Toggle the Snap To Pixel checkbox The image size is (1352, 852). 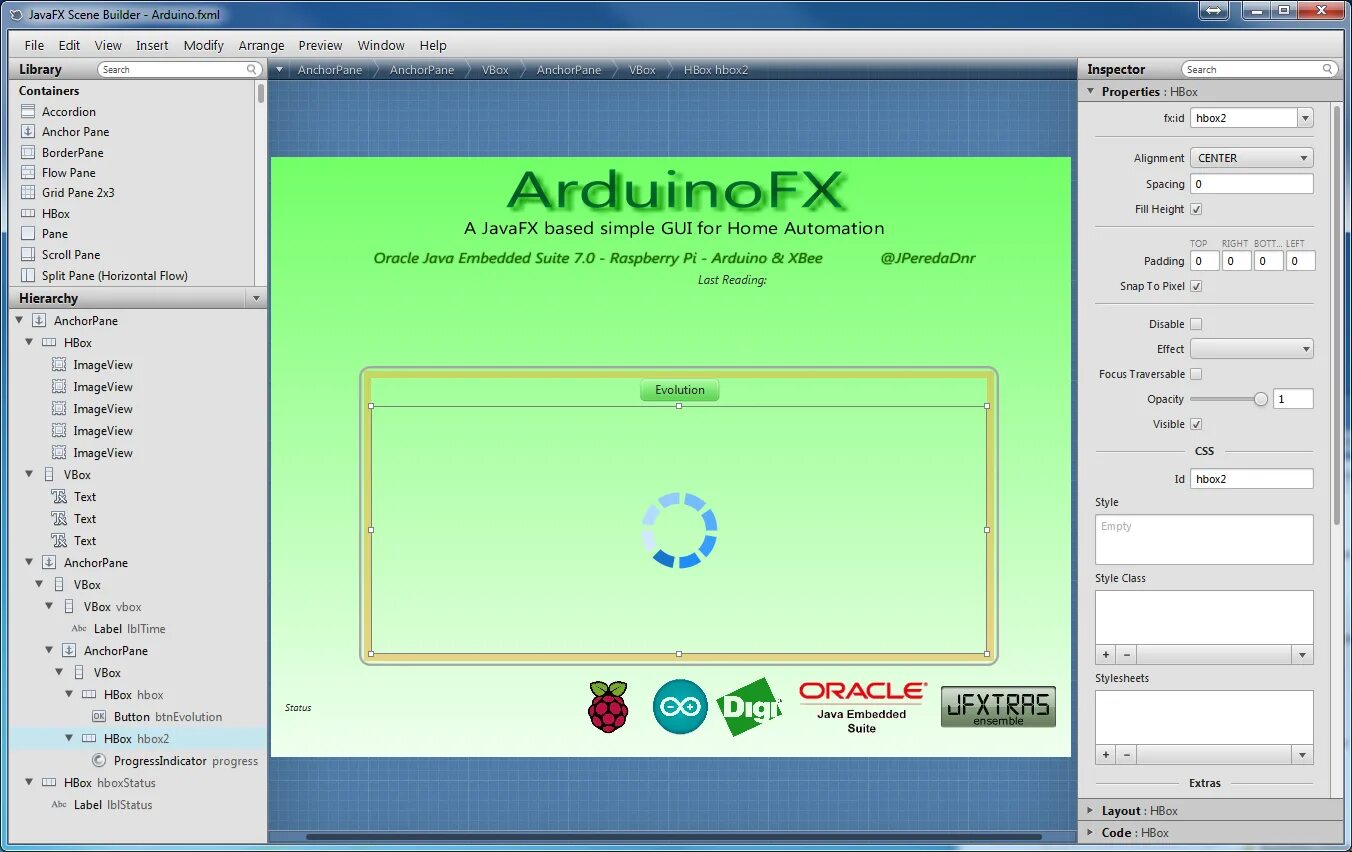coord(1196,286)
